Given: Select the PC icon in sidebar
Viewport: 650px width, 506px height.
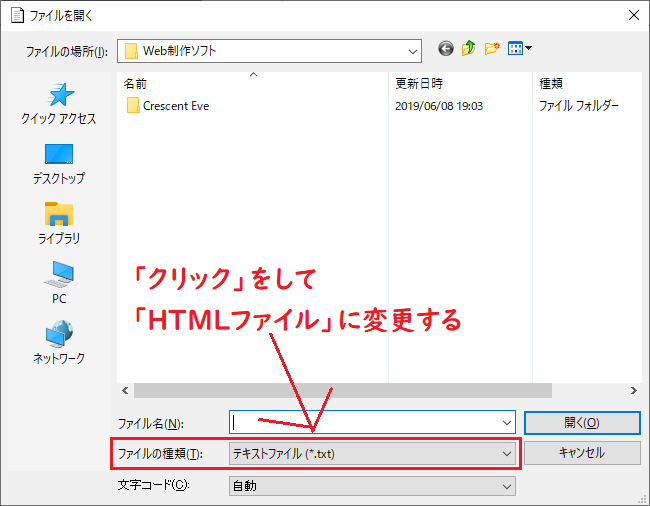Looking at the screenshot, I should 59,284.
